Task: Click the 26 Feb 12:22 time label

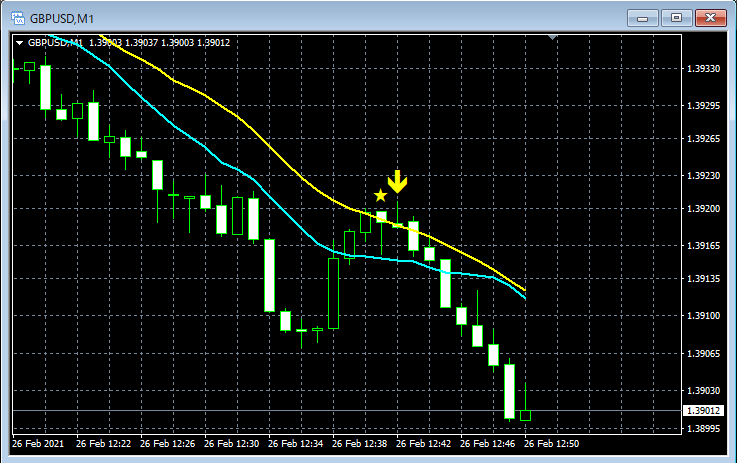Action: click(x=103, y=444)
